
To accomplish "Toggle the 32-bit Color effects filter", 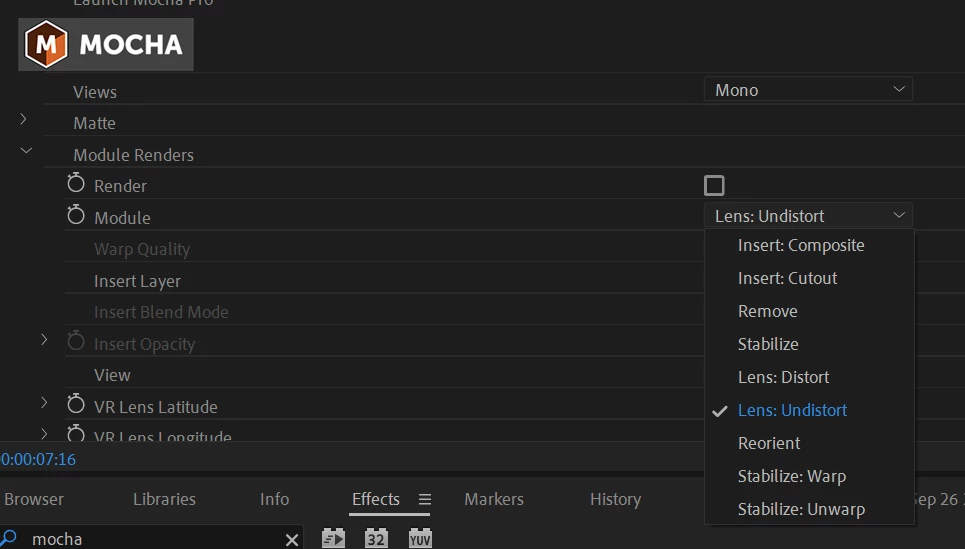I will (x=376, y=539).
